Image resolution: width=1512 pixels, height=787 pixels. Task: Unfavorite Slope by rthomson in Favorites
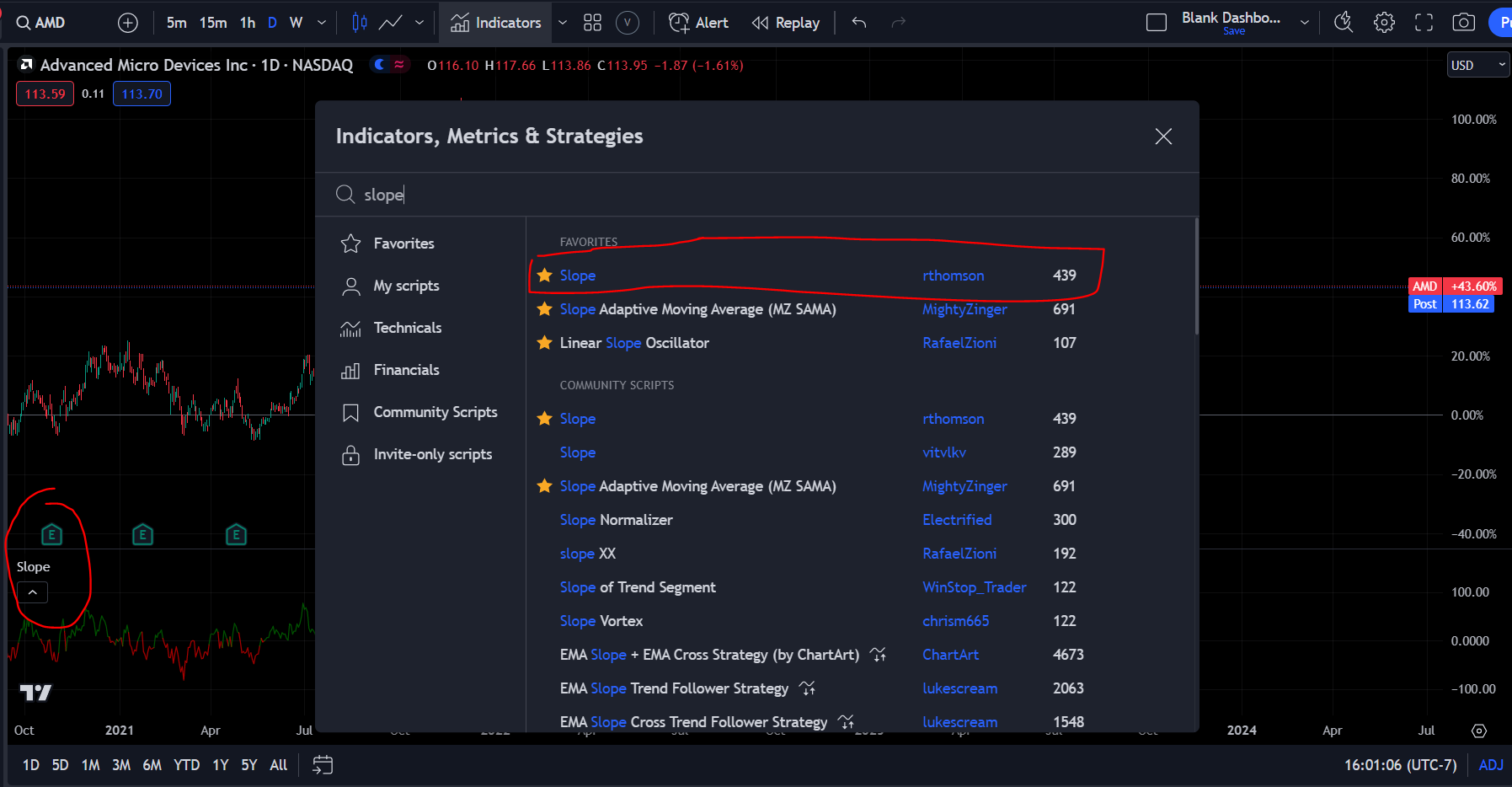pos(545,276)
